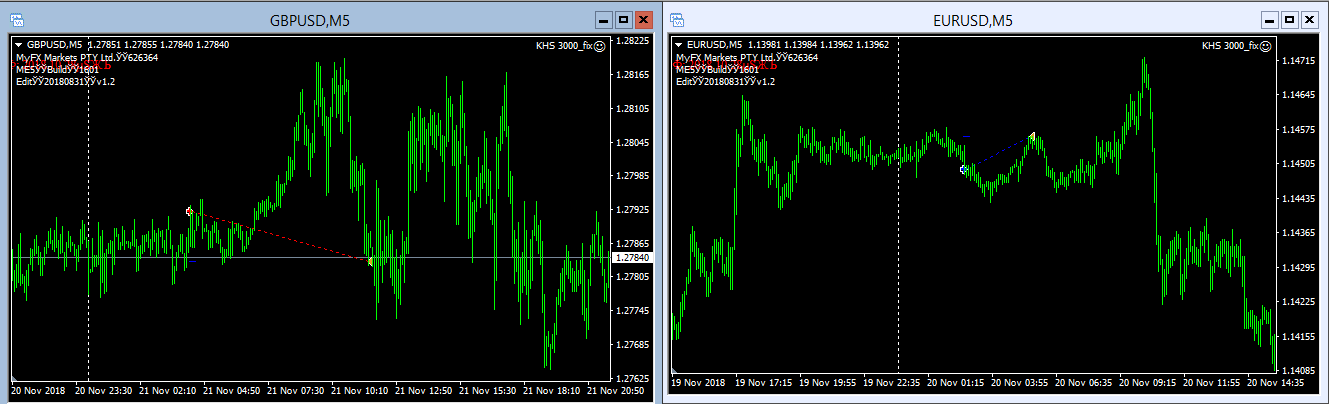Click the KHS 3000_fix smiley face in GBPUSD chart

599,45
